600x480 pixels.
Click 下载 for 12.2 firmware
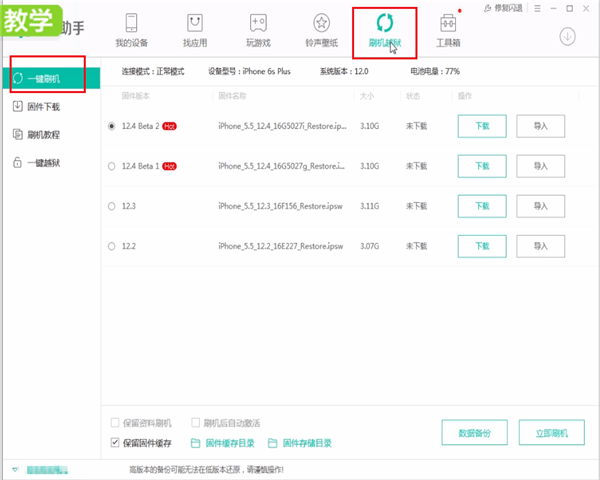[x=482, y=245]
